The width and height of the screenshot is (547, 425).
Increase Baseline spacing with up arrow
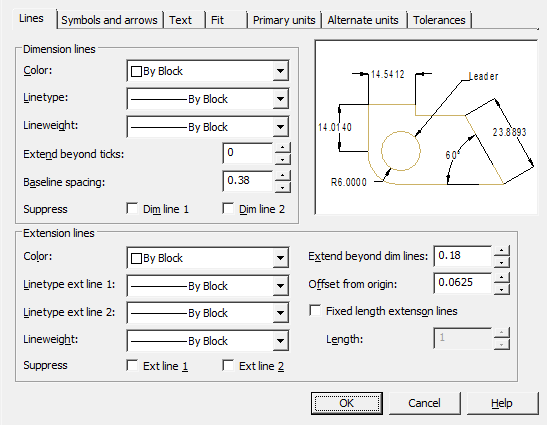283,176
